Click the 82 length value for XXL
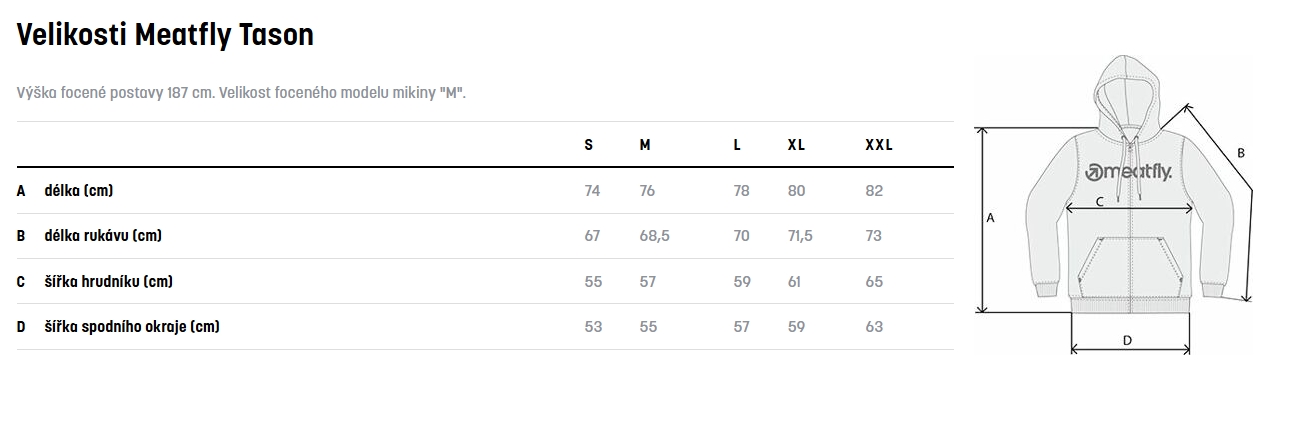This screenshot has height=433, width=1303. coord(874,190)
